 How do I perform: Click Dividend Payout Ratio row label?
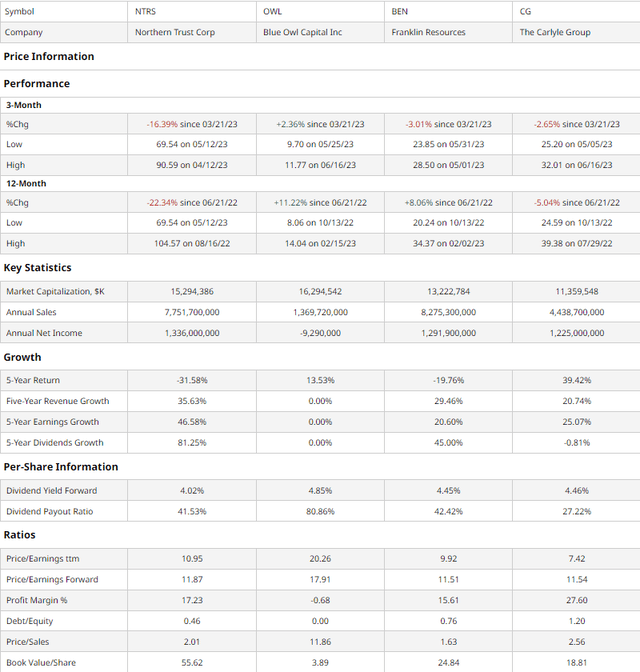[49, 511]
